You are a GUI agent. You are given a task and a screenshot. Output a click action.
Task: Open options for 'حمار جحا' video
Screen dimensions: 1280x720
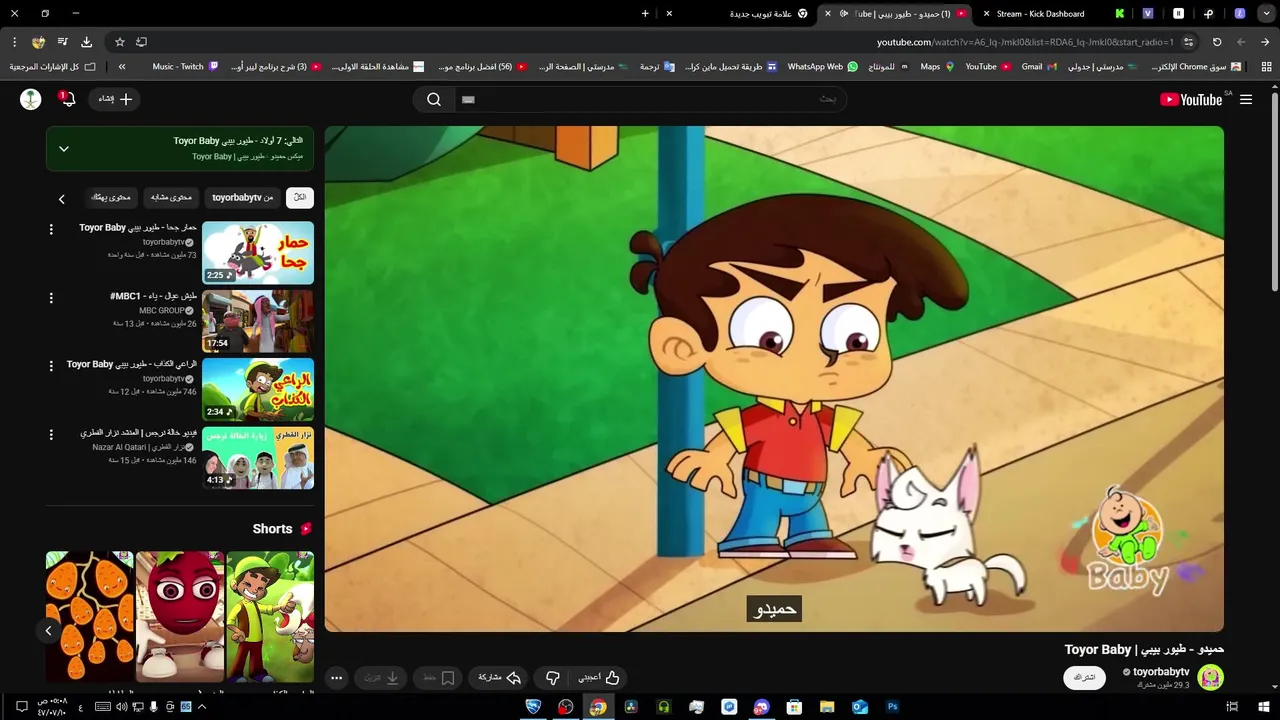(x=51, y=230)
